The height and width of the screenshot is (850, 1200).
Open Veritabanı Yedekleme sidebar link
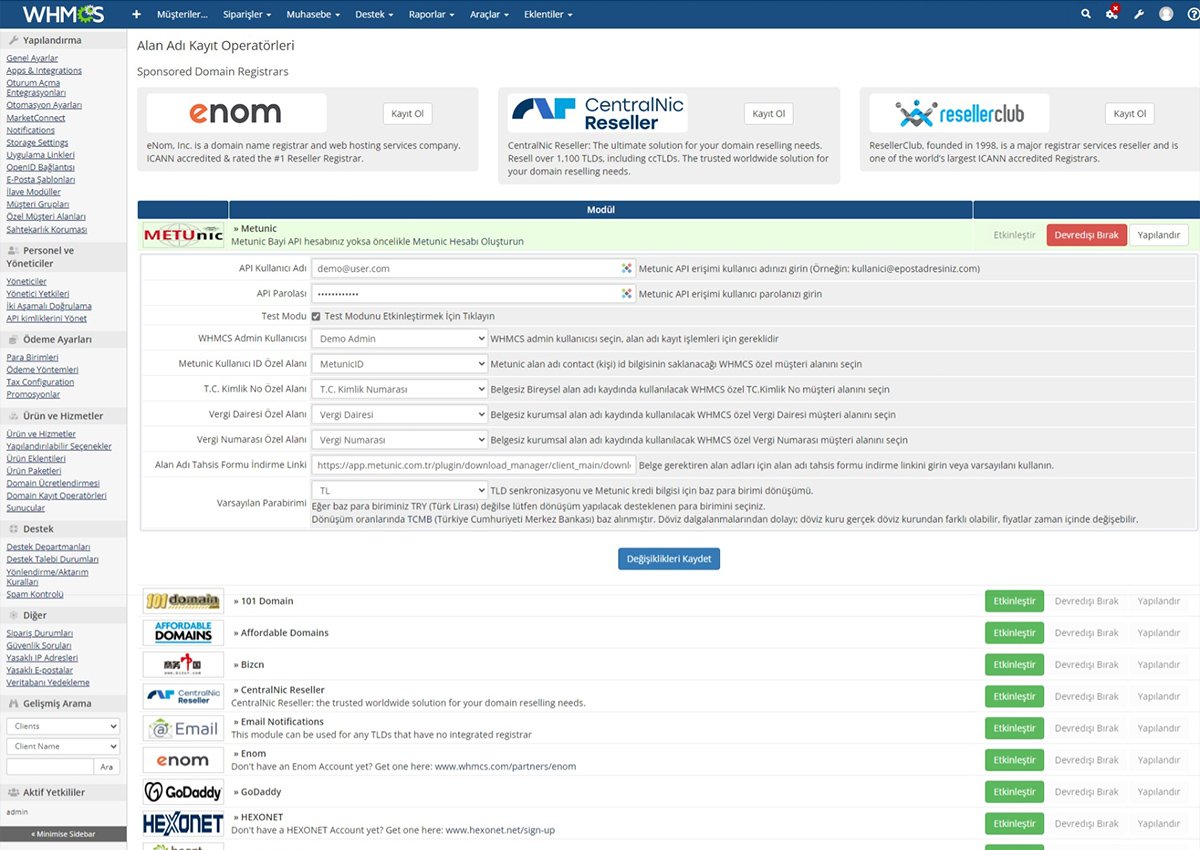click(x=48, y=683)
